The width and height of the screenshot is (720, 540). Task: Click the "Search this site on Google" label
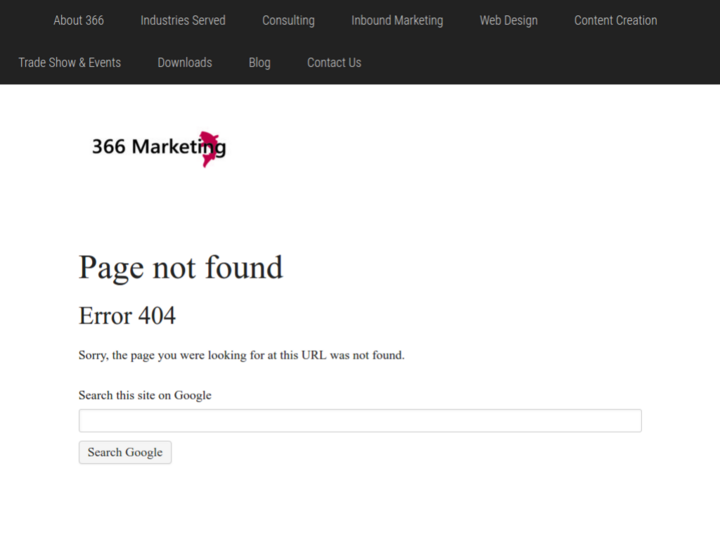145,395
